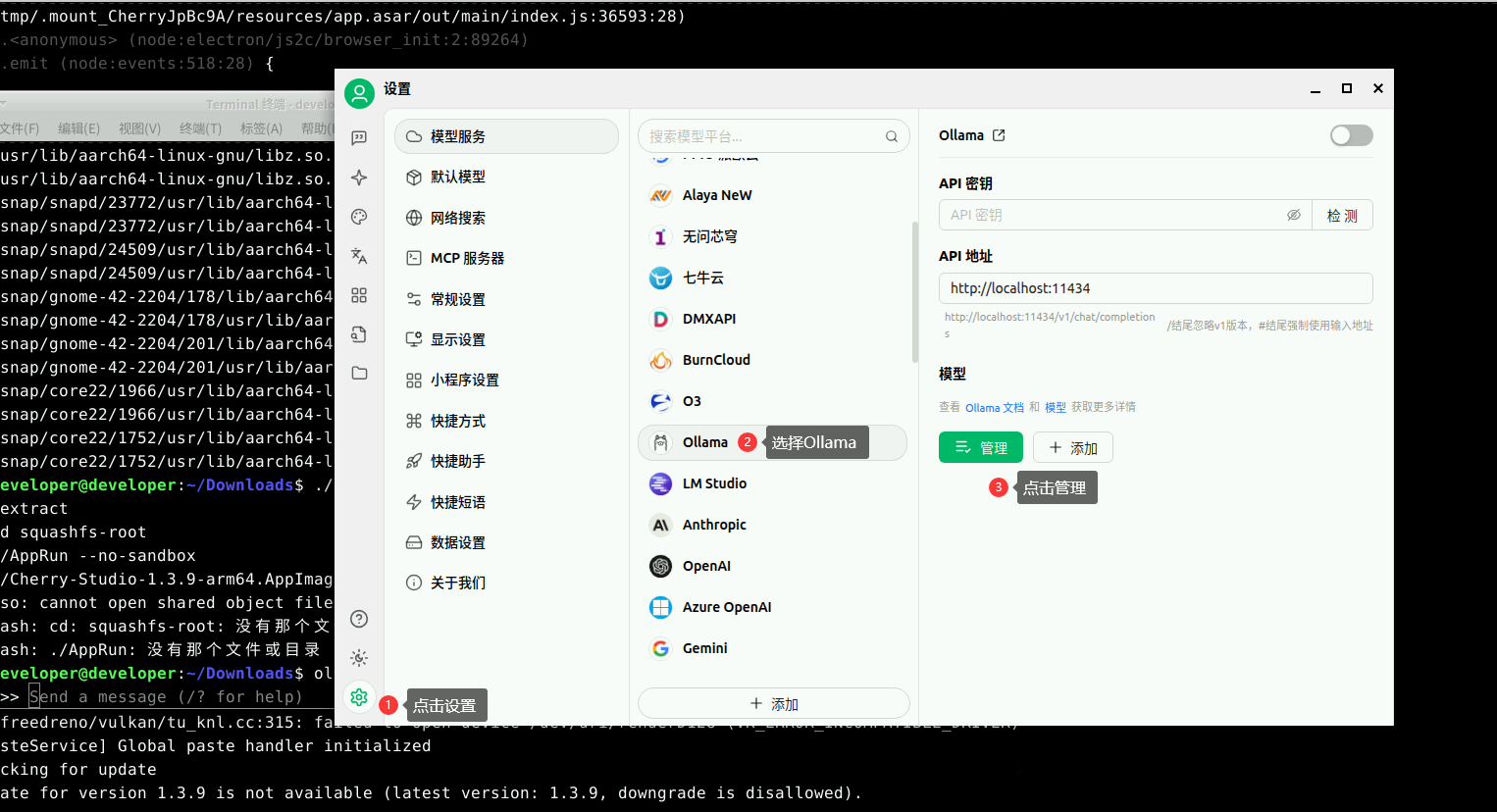1497x812 pixels.
Task: Open the Ollama 文档 link
Action: pos(995,407)
